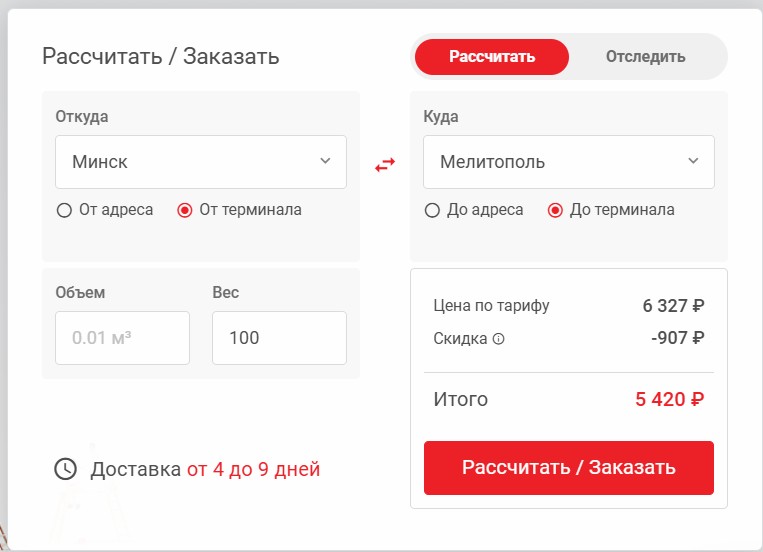Click the info icon beside Скидка
Screen dimensions: 763x552
(499, 339)
